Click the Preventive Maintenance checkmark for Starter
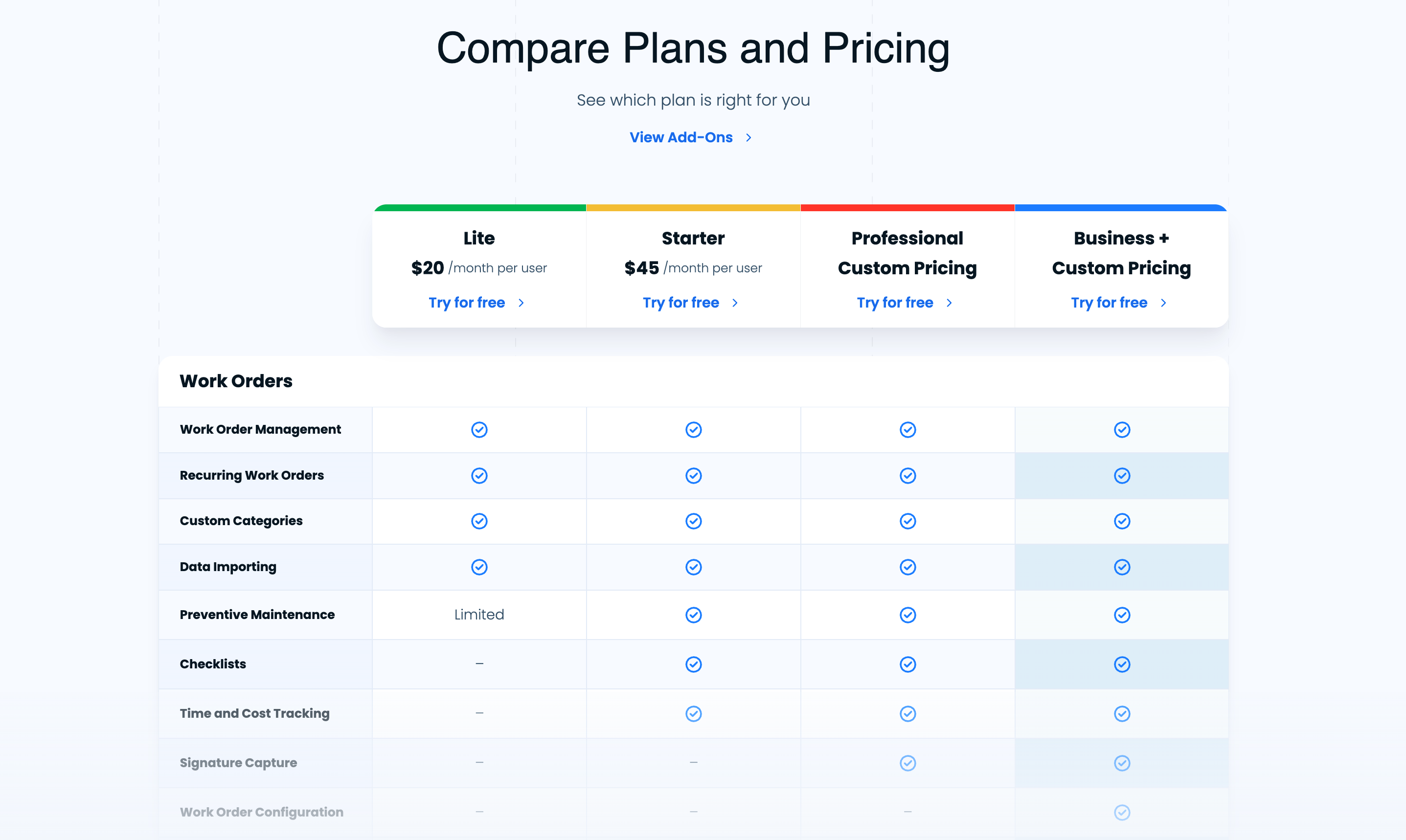This screenshot has height=840, width=1406. tap(693, 615)
